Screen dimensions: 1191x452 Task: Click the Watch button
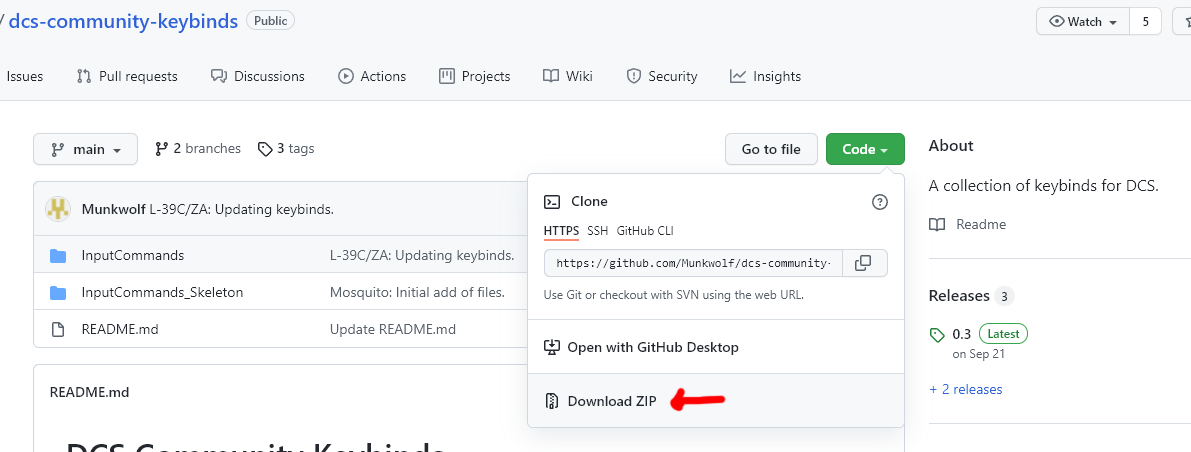[1083, 22]
